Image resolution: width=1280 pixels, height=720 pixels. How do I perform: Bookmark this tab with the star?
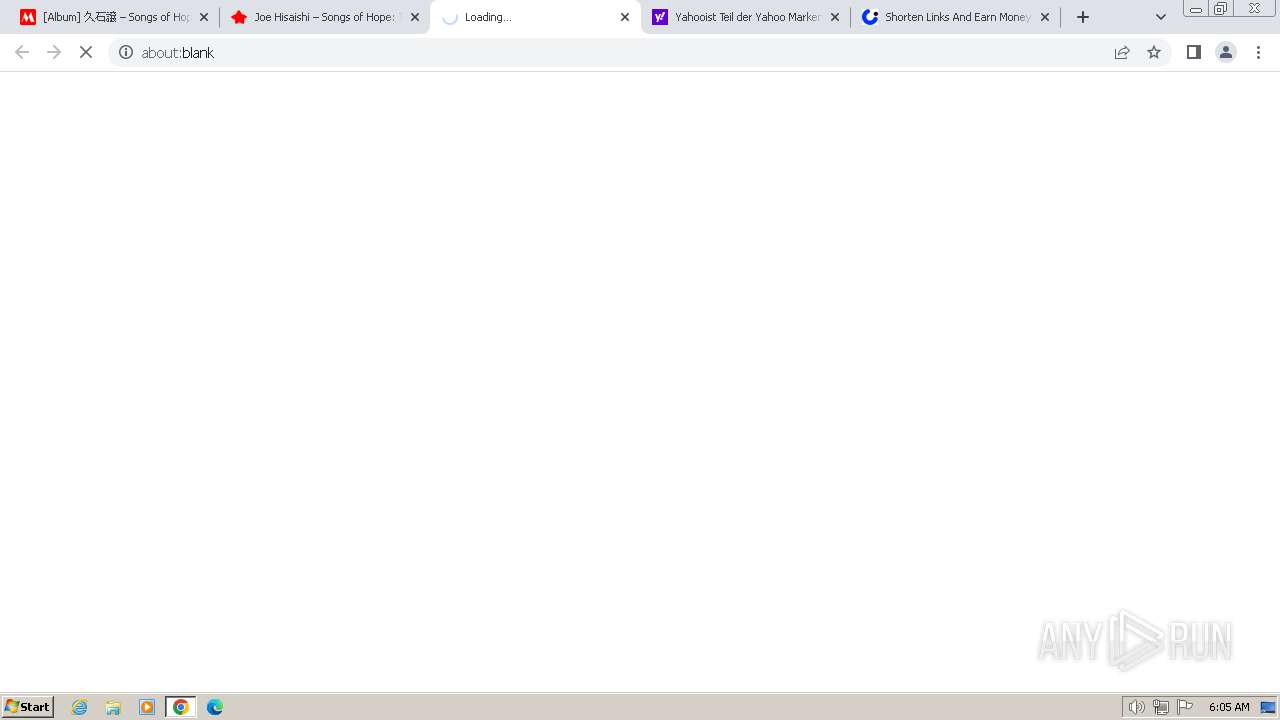click(x=1154, y=52)
